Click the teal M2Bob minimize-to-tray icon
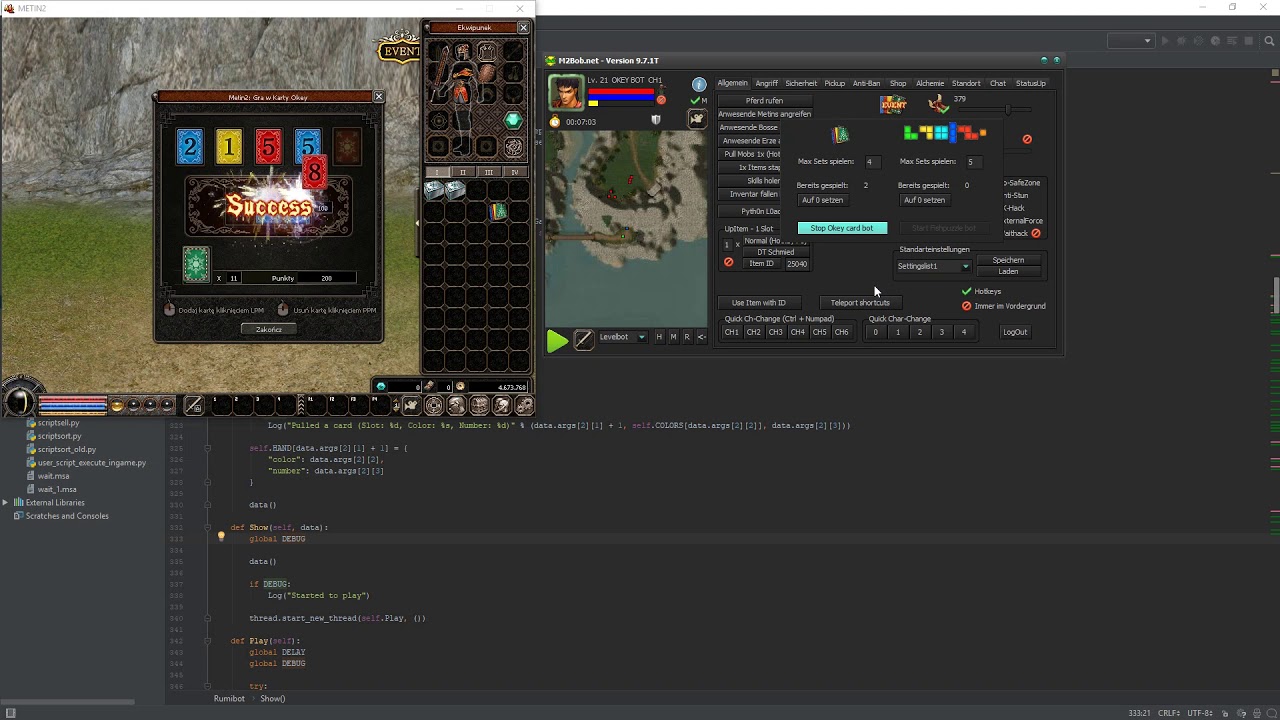Image resolution: width=1280 pixels, height=720 pixels. pos(1044,60)
